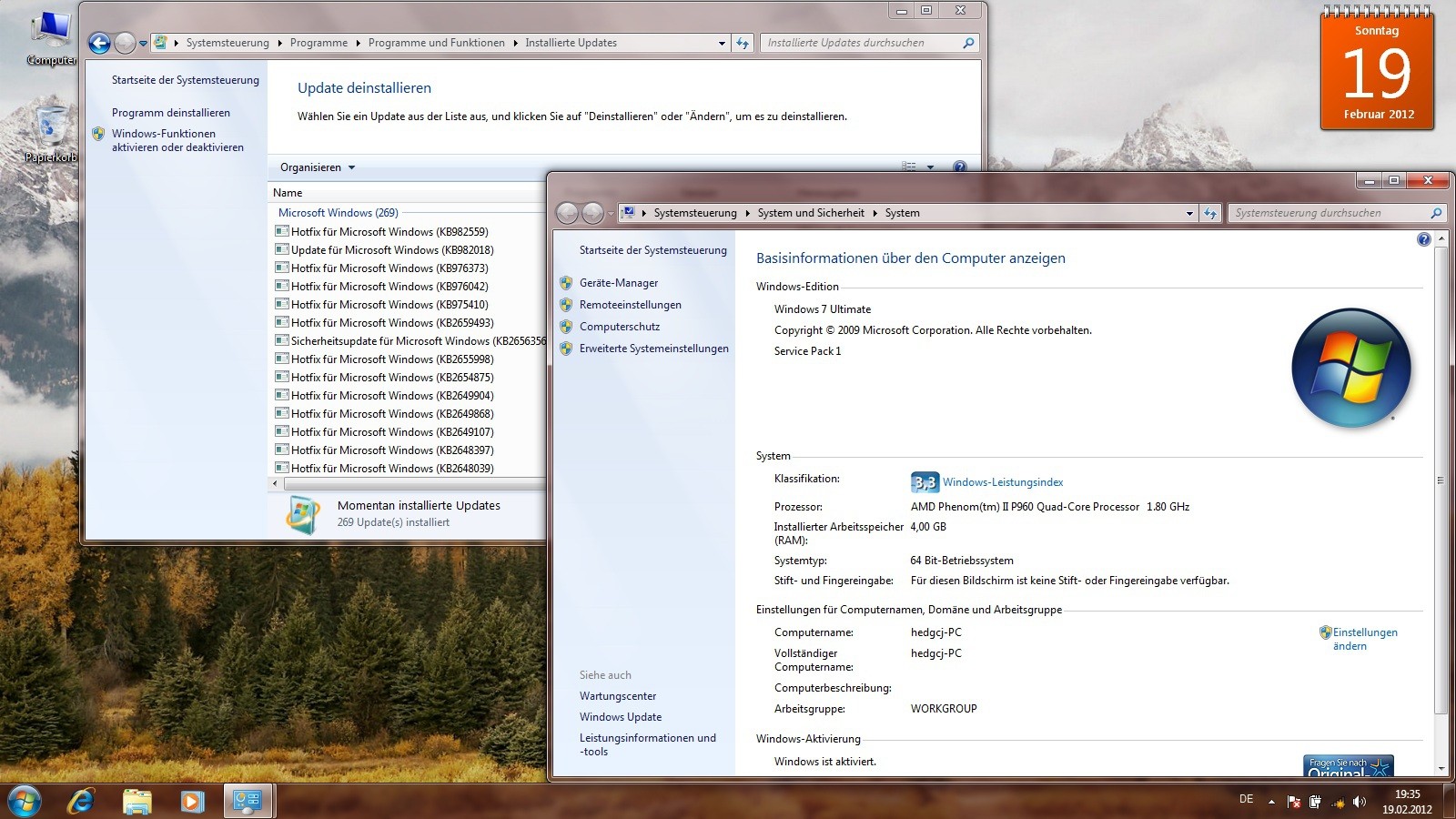Screen dimensions: 1456x819
Task: Click horizontal scrollbar left arrow in updates list
Action: click(x=275, y=483)
